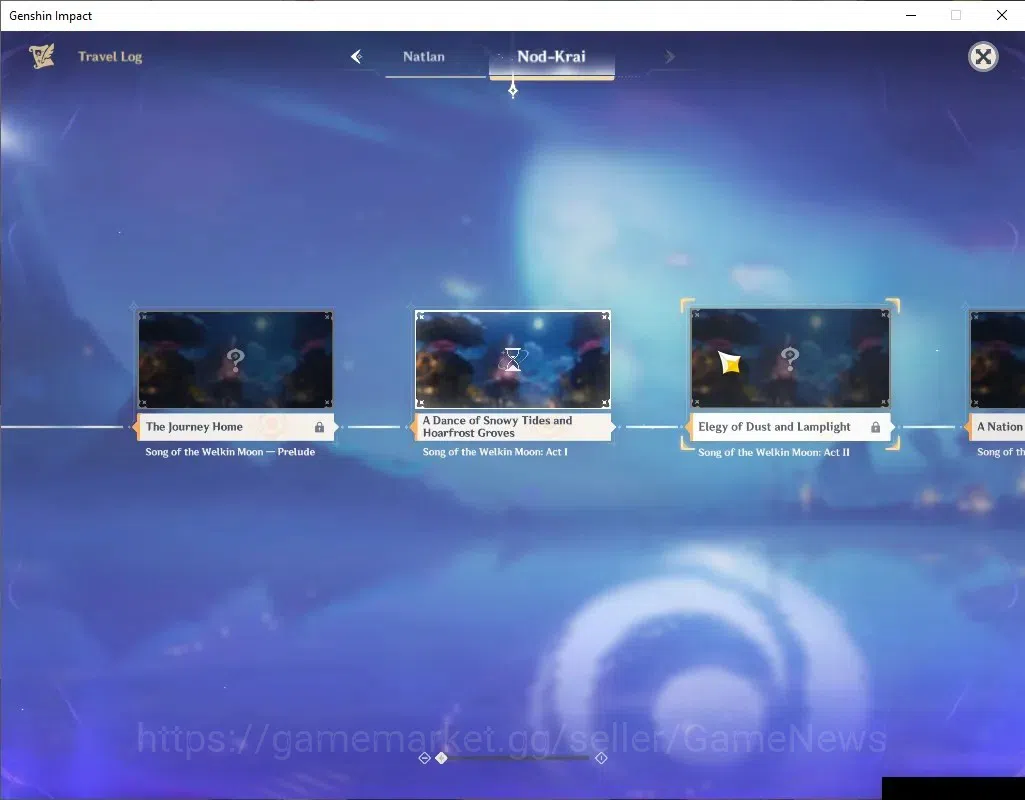Image resolution: width=1025 pixels, height=800 pixels.
Task: Go to next region with right arrow
Action: point(669,57)
